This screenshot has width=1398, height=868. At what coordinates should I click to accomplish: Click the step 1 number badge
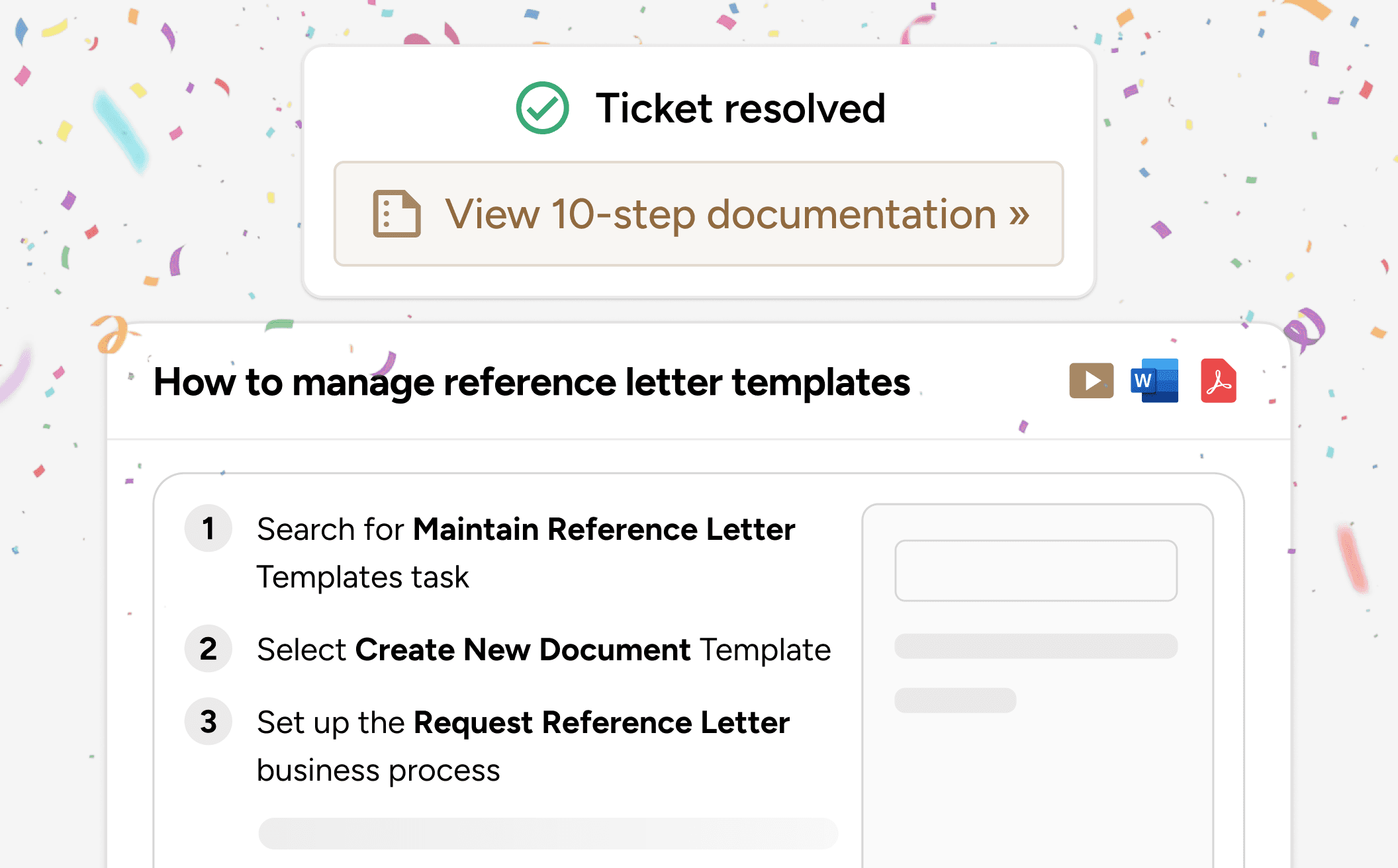click(209, 529)
